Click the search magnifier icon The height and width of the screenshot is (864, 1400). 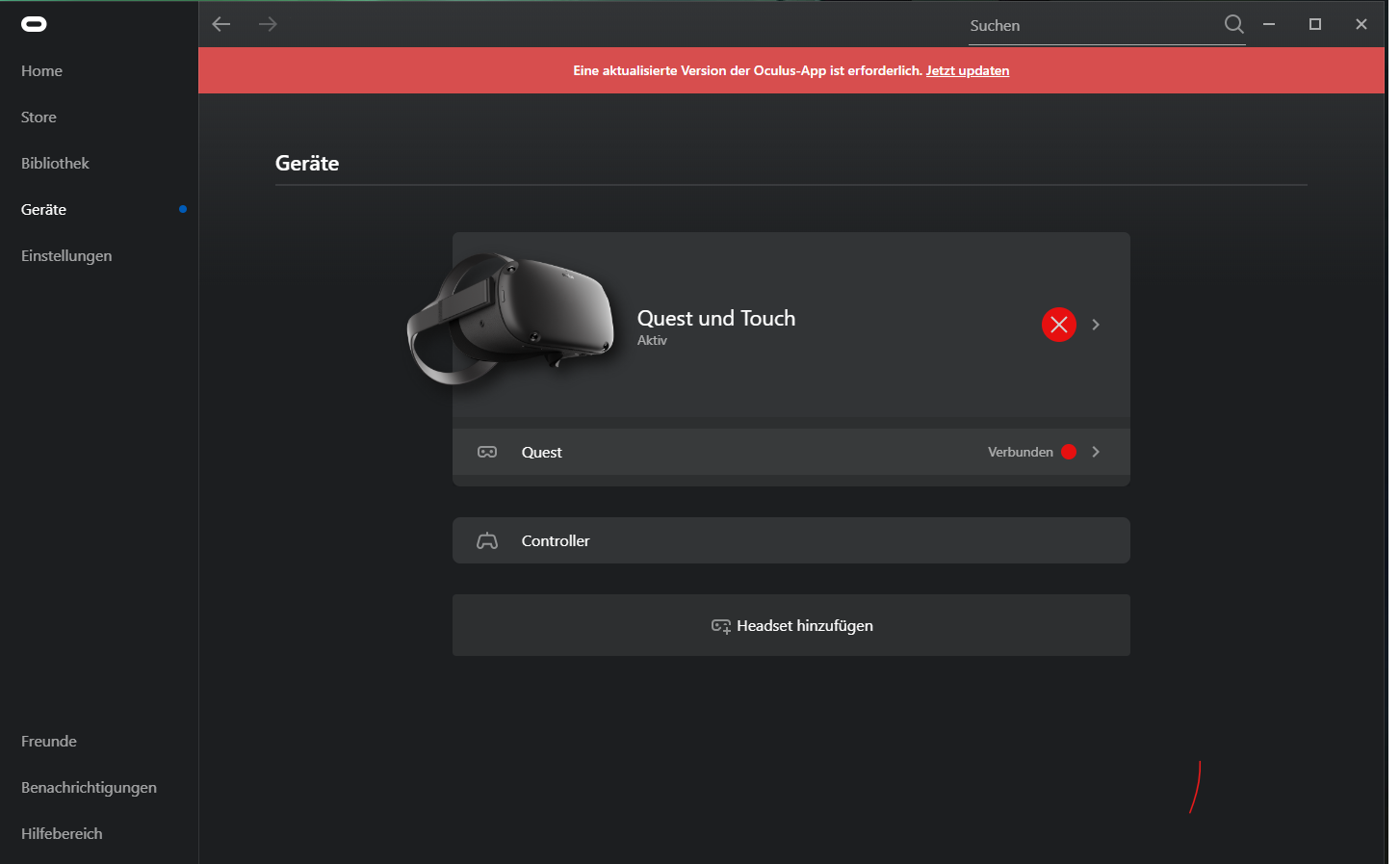[1233, 24]
